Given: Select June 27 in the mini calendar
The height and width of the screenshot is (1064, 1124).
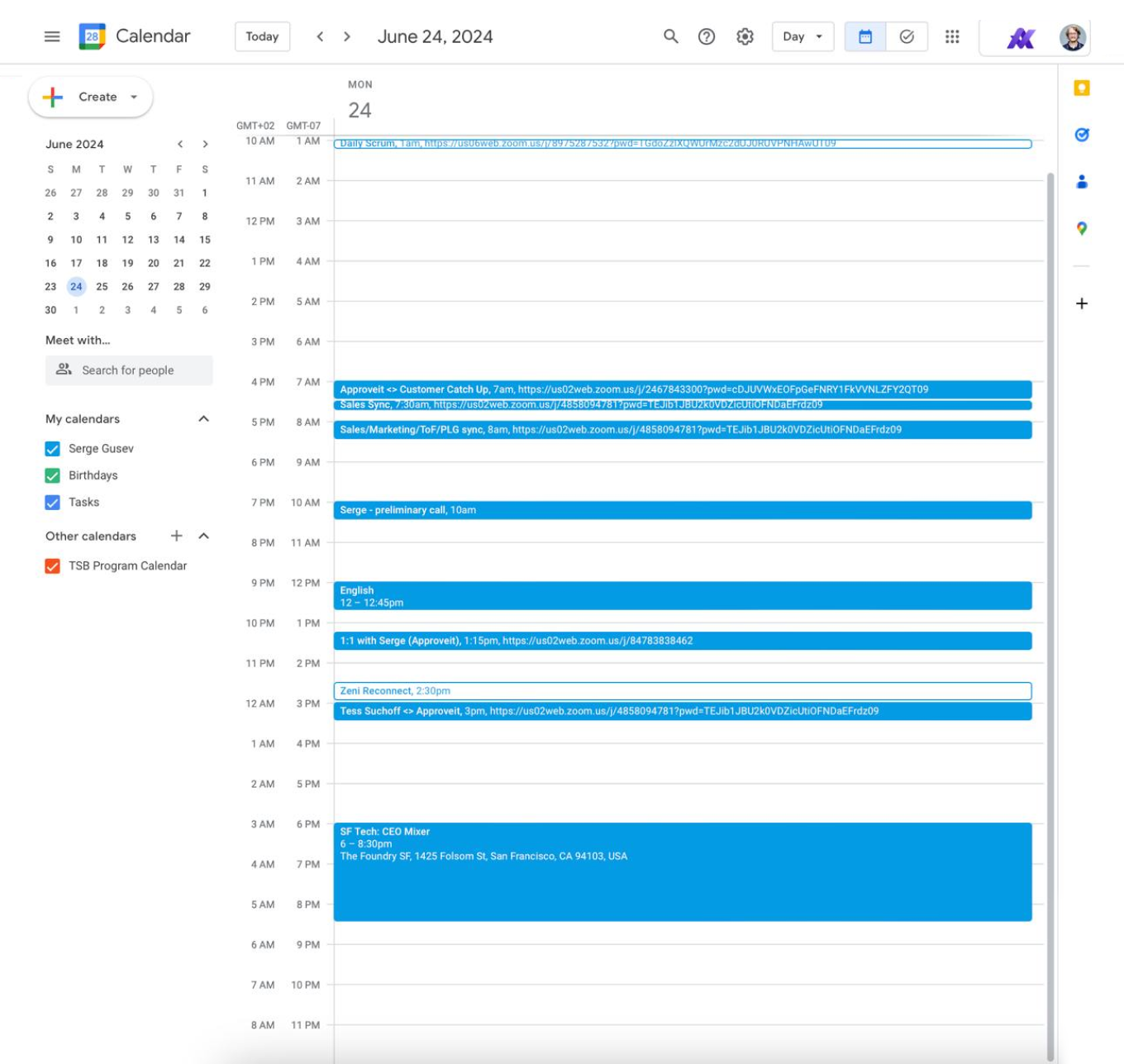Looking at the screenshot, I should coord(153,287).
